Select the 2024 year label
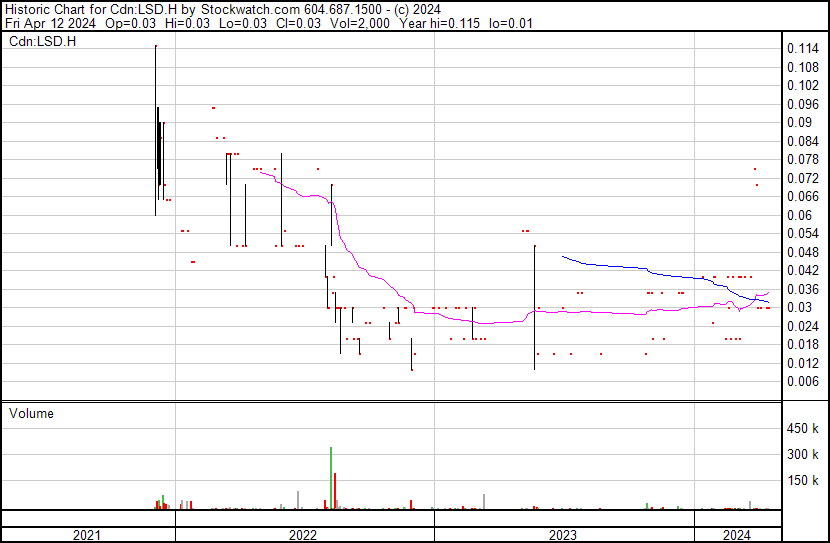Screen dimensions: 830x543 click(737, 535)
